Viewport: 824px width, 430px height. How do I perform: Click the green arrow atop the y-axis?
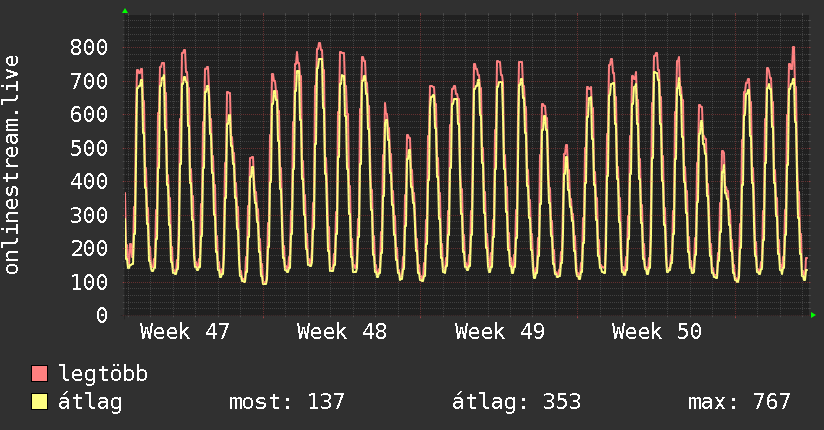[x=125, y=11]
